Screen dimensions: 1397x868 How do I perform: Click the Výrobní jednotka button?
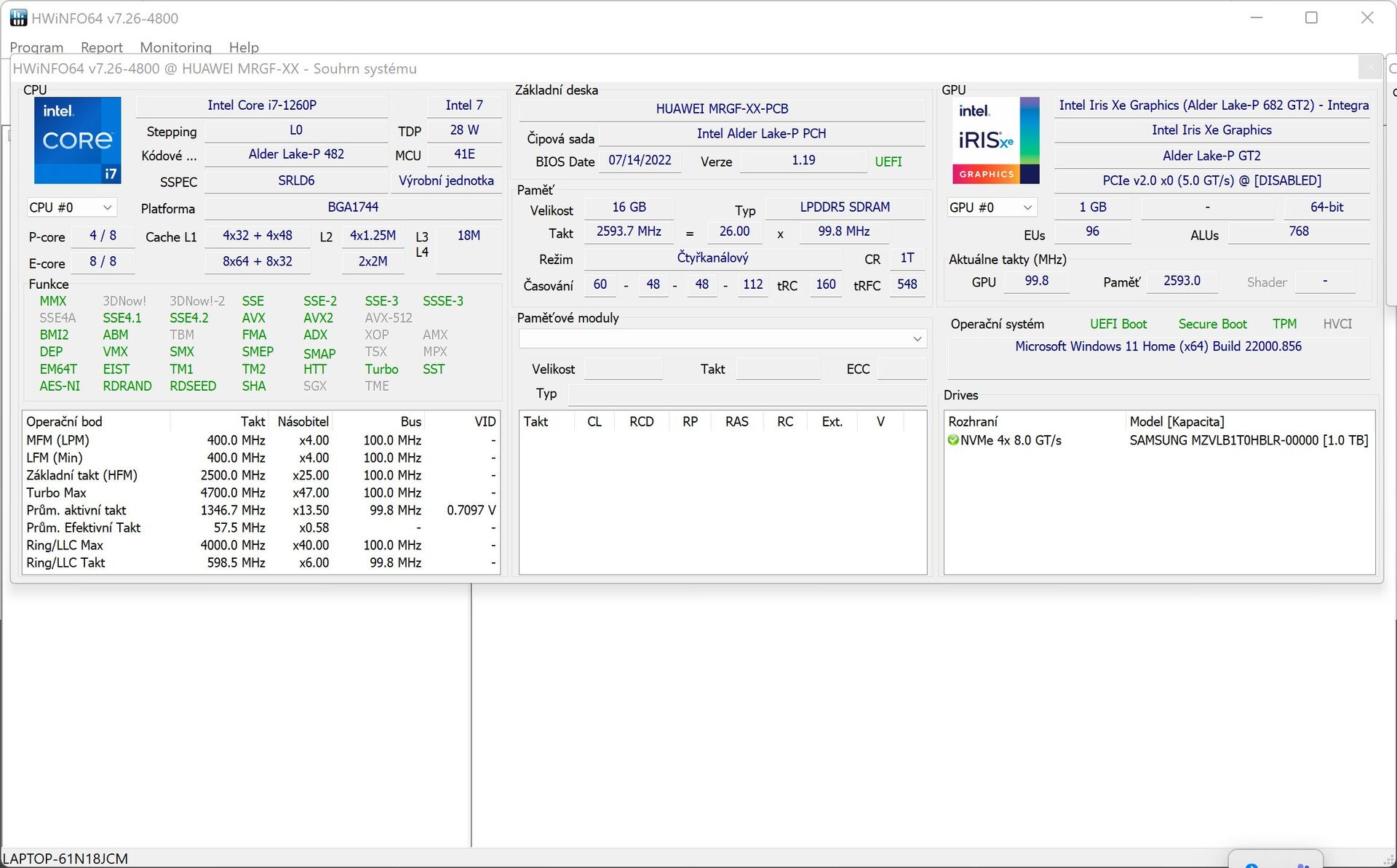pos(446,180)
